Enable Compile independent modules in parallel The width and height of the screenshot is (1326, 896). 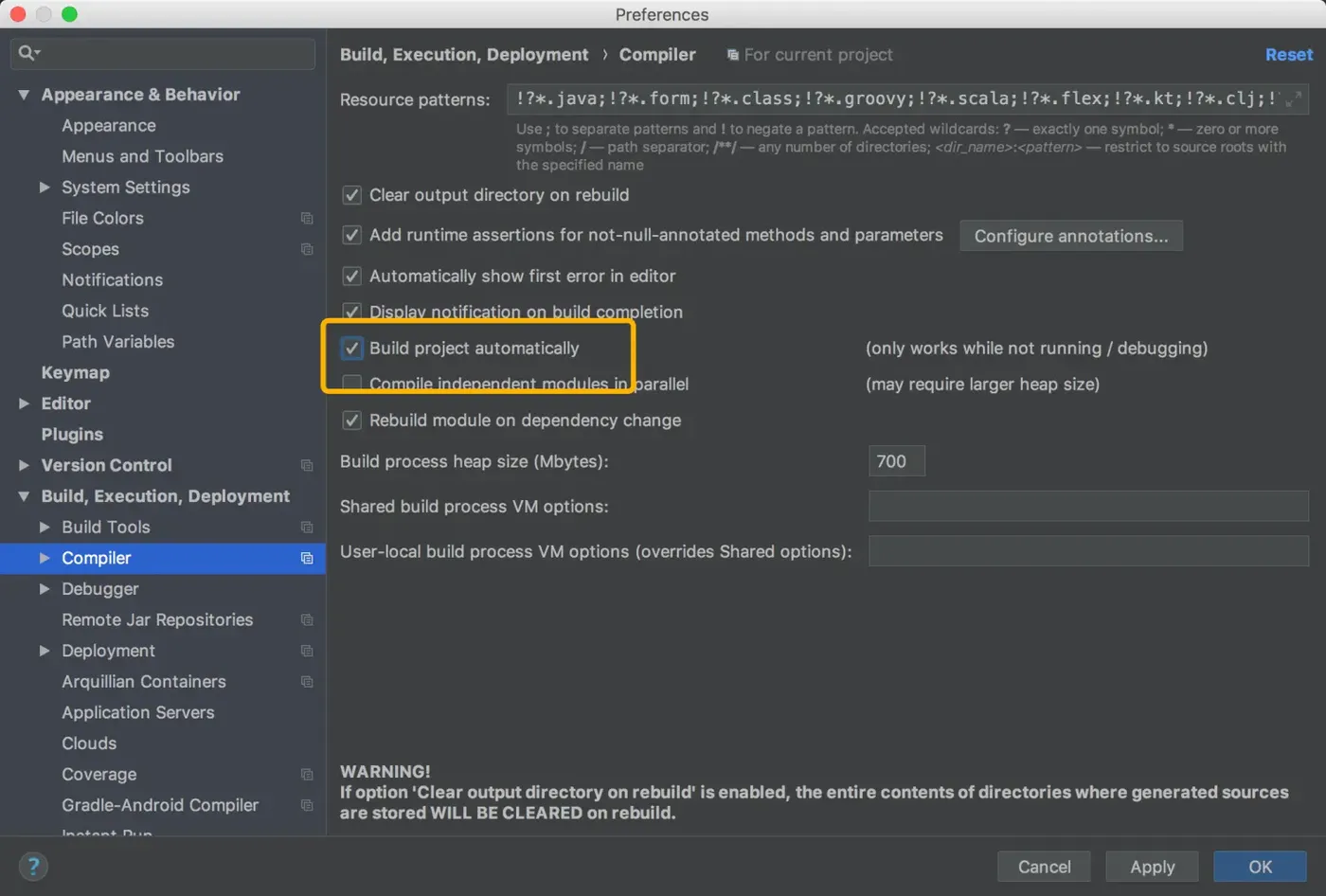point(352,384)
